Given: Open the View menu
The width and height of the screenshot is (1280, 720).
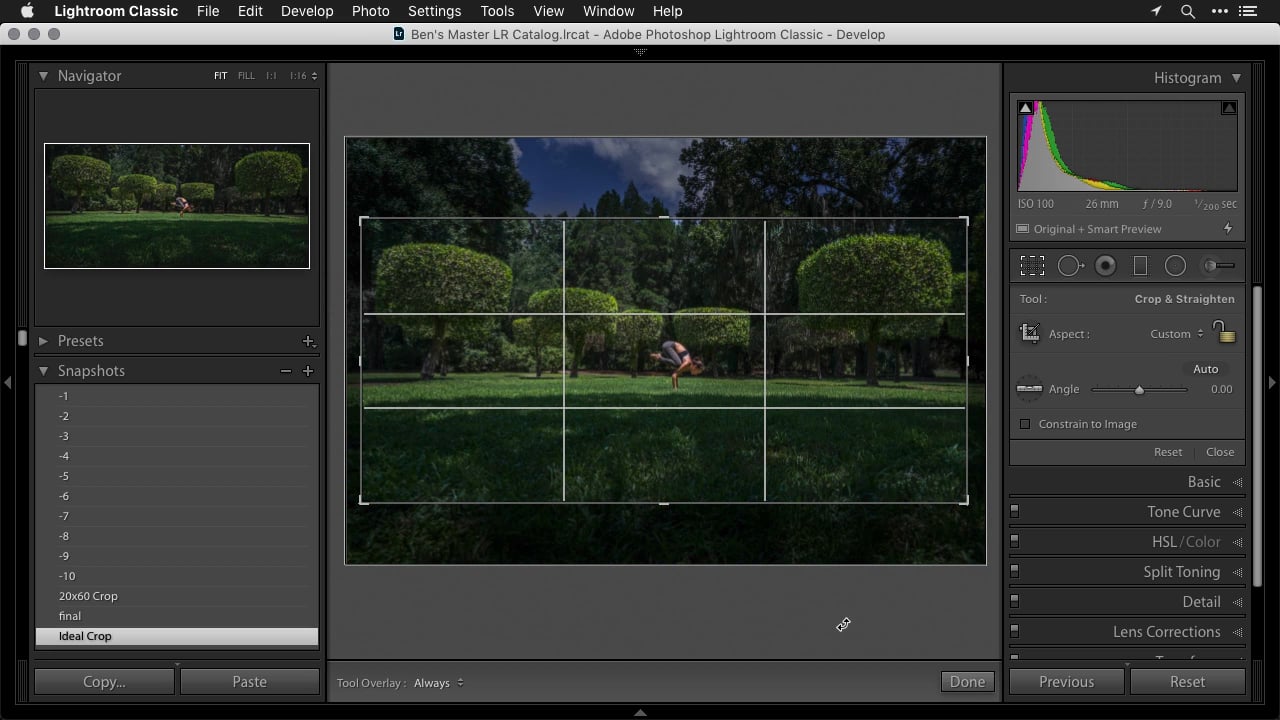Looking at the screenshot, I should click(x=548, y=11).
